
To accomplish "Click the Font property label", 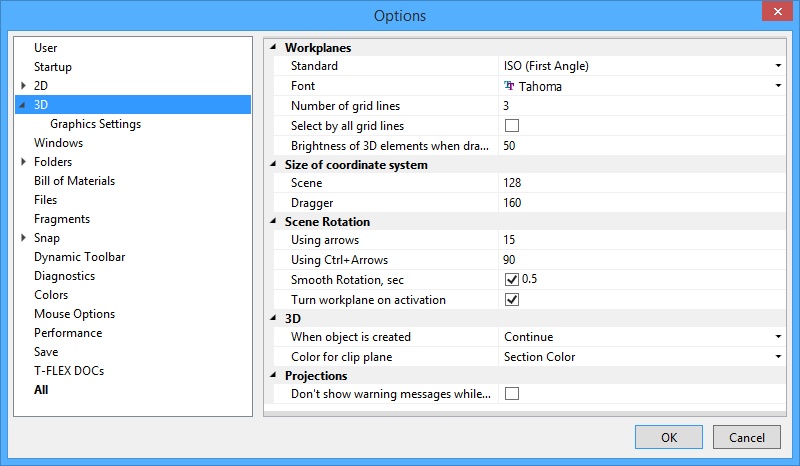I will point(303,86).
